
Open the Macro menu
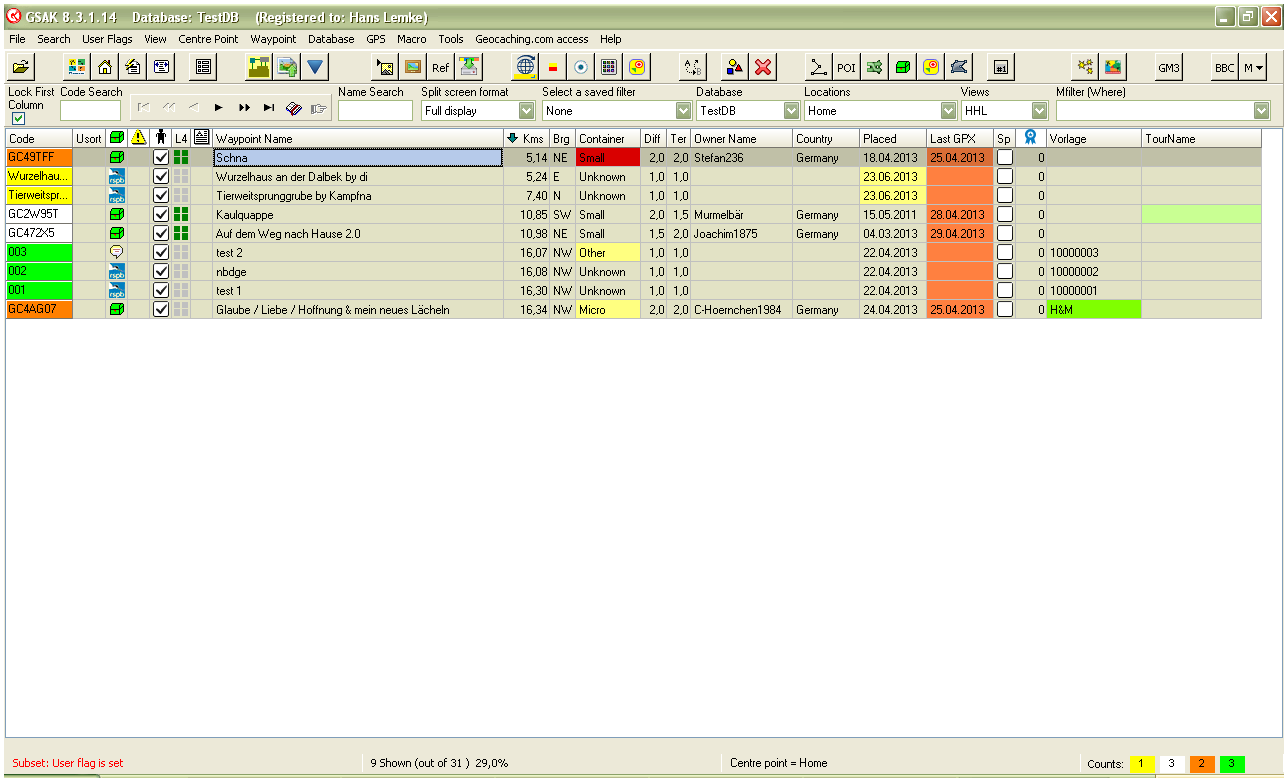click(411, 39)
